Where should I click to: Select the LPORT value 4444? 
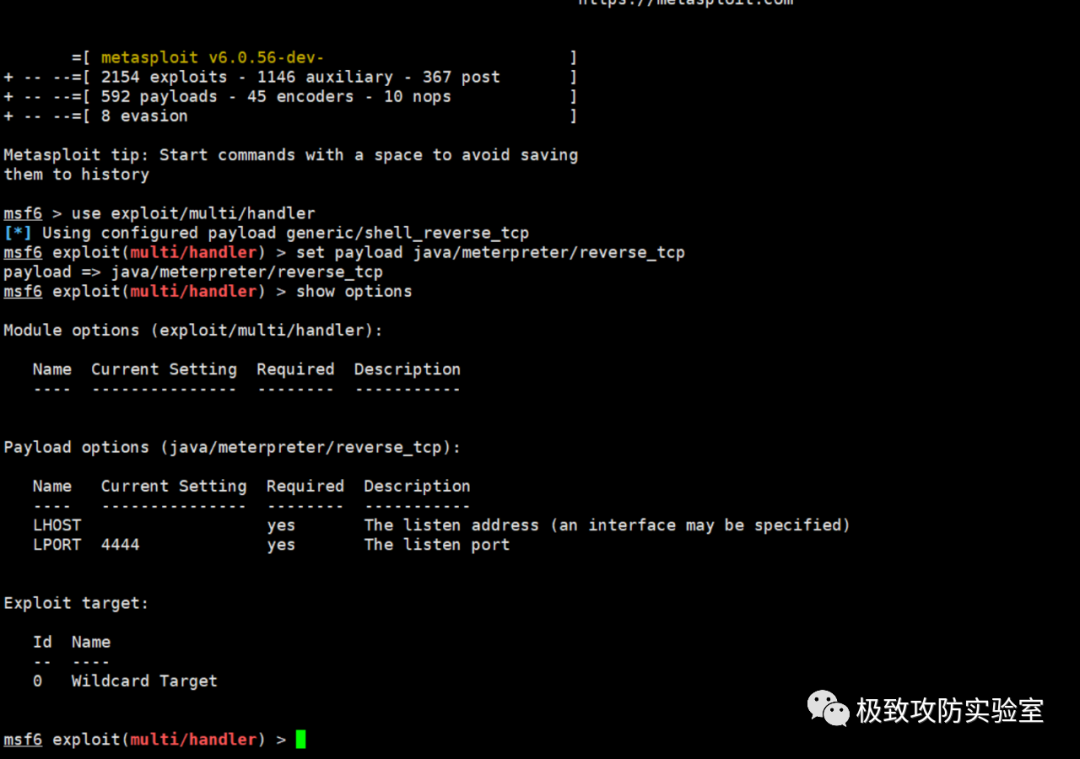120,545
